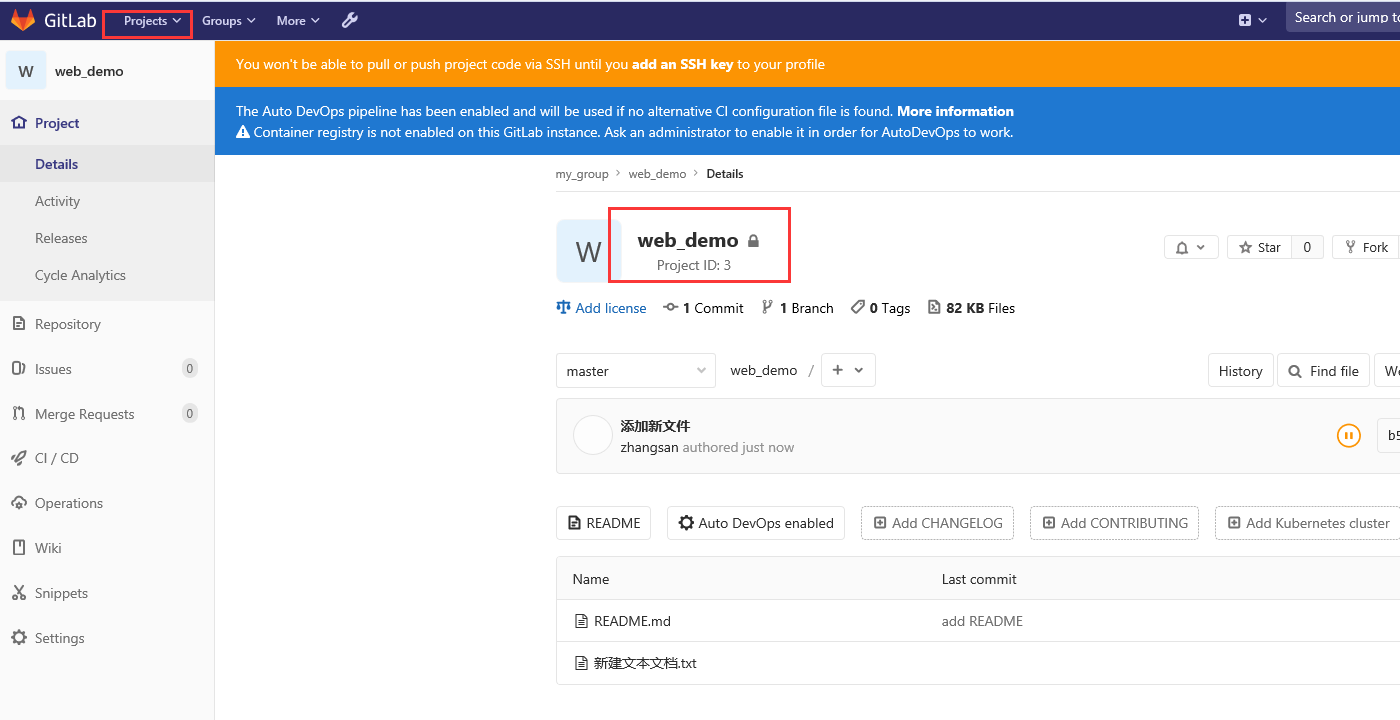Click zhangsan's commit author avatar
The image size is (1400, 720).
point(592,435)
